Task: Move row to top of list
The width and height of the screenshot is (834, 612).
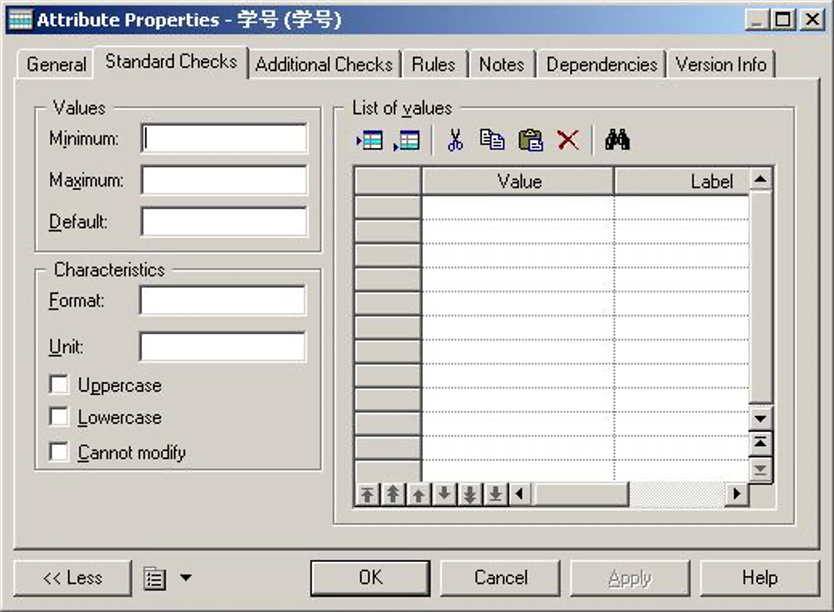Action: (367, 494)
